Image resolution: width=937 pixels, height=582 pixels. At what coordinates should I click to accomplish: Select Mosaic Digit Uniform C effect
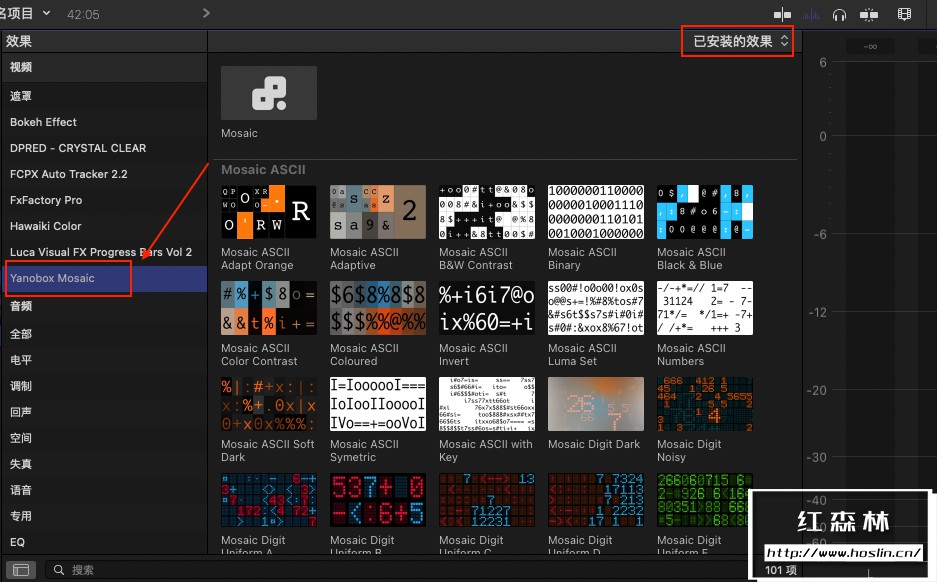(487, 500)
